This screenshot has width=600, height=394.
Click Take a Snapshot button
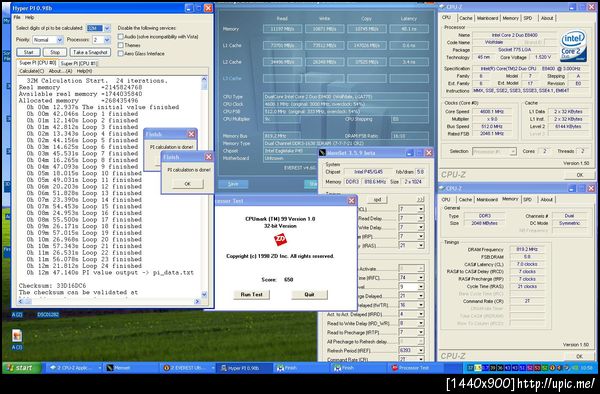pos(90,52)
